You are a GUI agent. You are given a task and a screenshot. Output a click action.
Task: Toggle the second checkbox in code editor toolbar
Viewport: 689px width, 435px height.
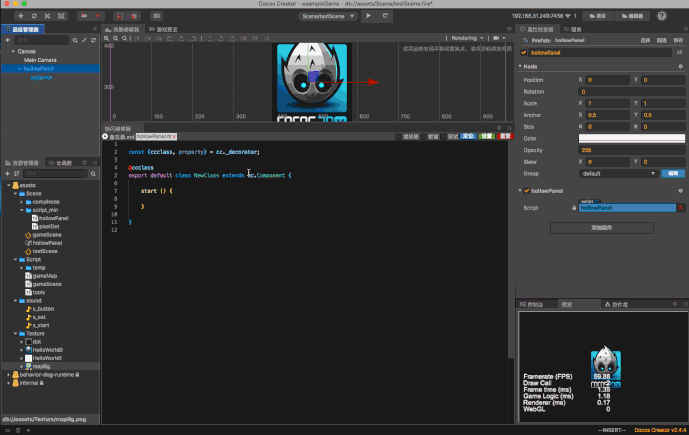424,137
